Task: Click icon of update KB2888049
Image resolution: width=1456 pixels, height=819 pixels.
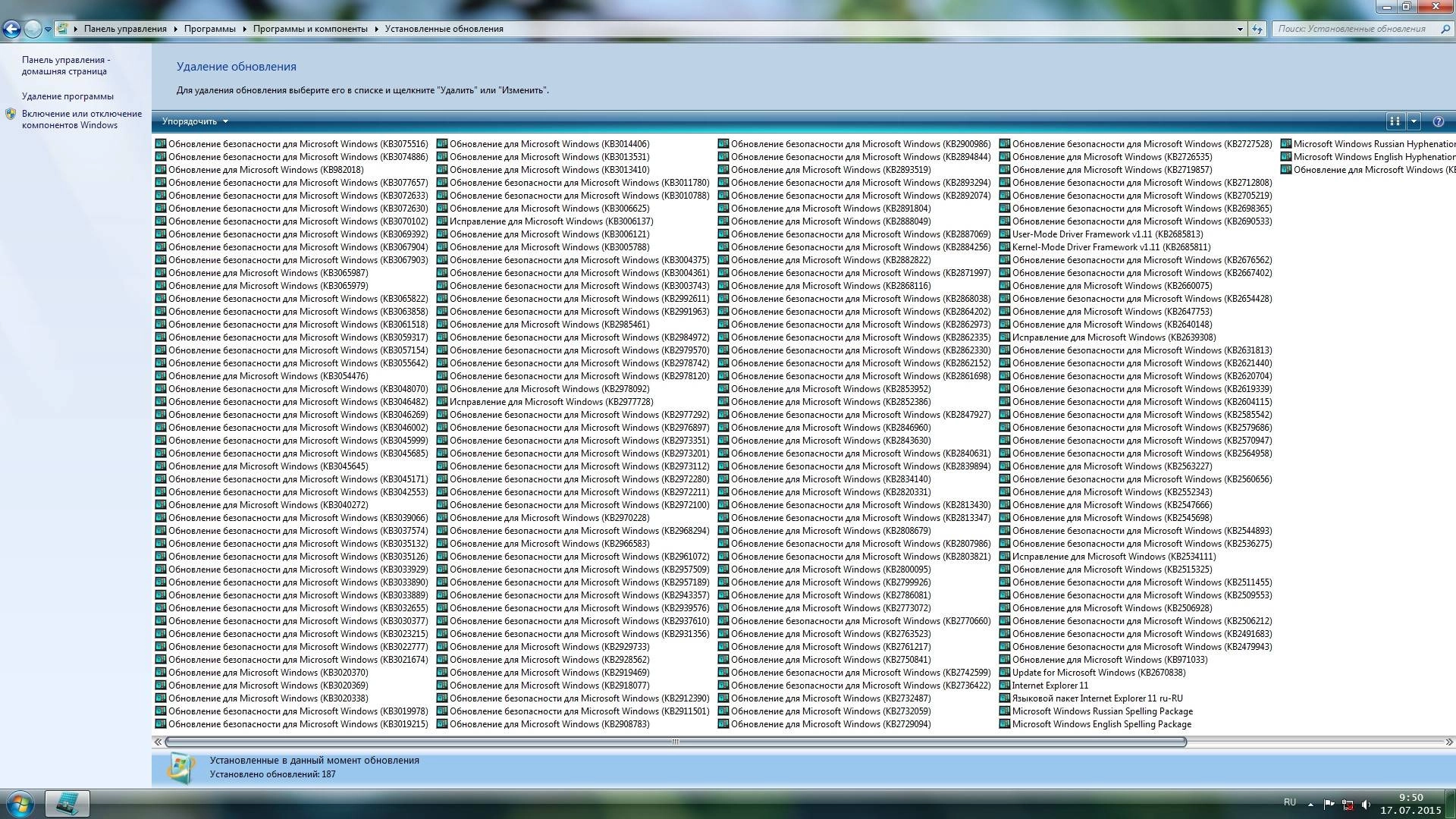Action: 723,221
